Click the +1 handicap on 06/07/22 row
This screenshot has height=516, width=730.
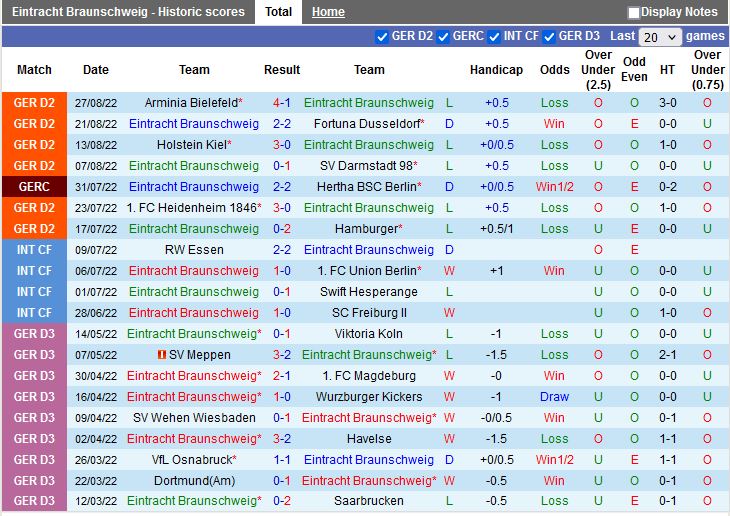pyautogui.click(x=497, y=271)
